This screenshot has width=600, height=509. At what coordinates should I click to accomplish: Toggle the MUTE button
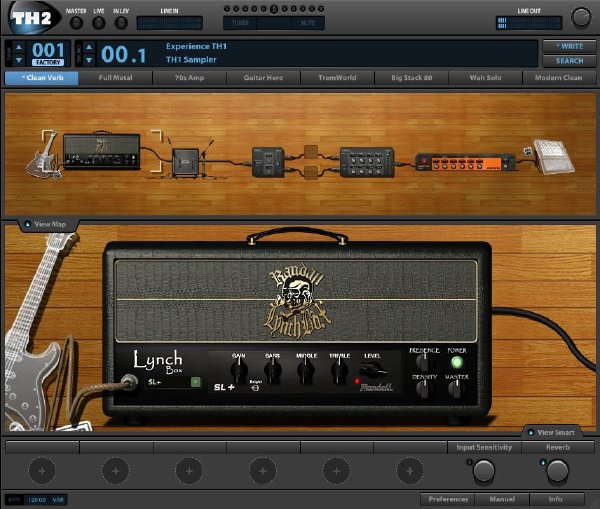tap(308, 23)
